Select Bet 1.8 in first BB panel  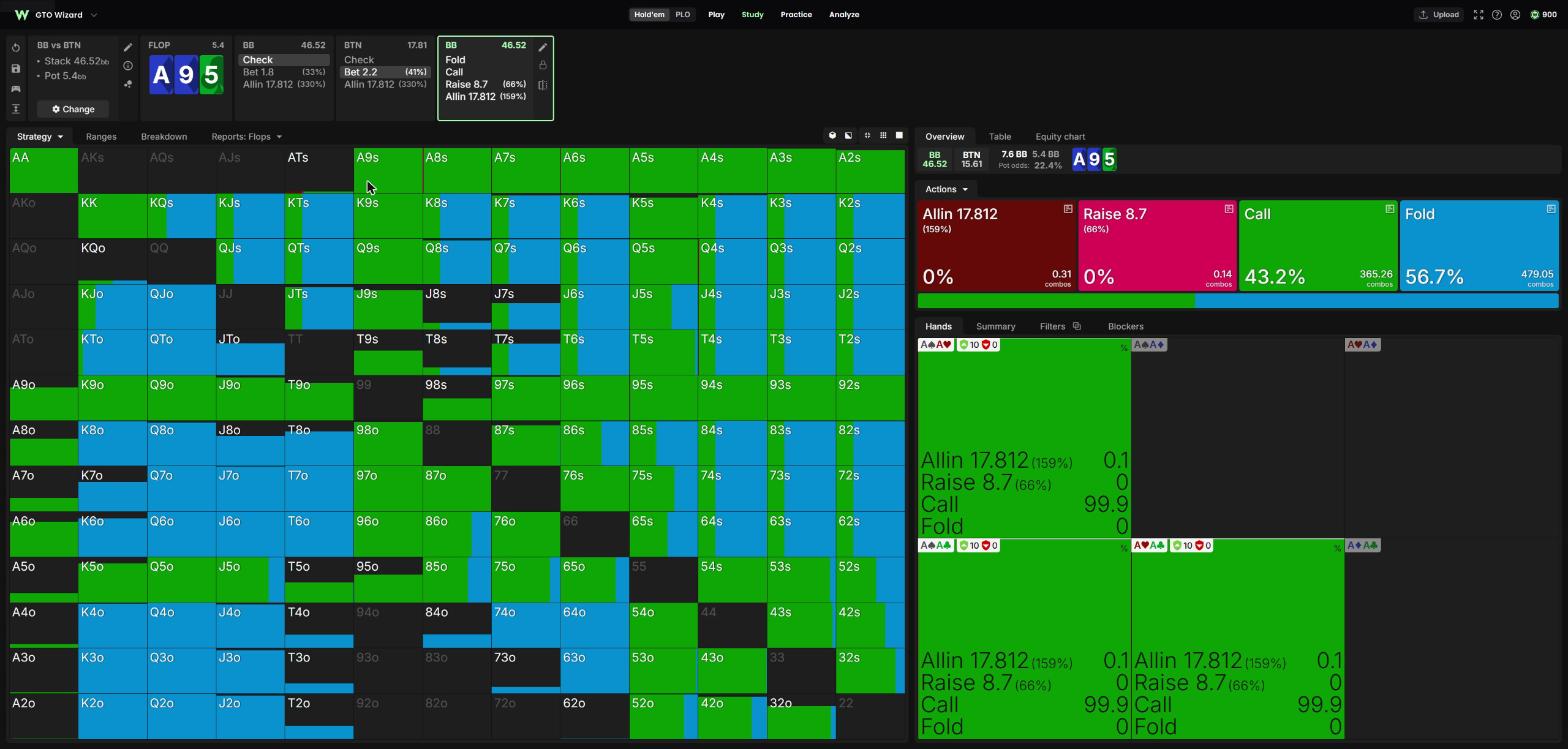284,72
